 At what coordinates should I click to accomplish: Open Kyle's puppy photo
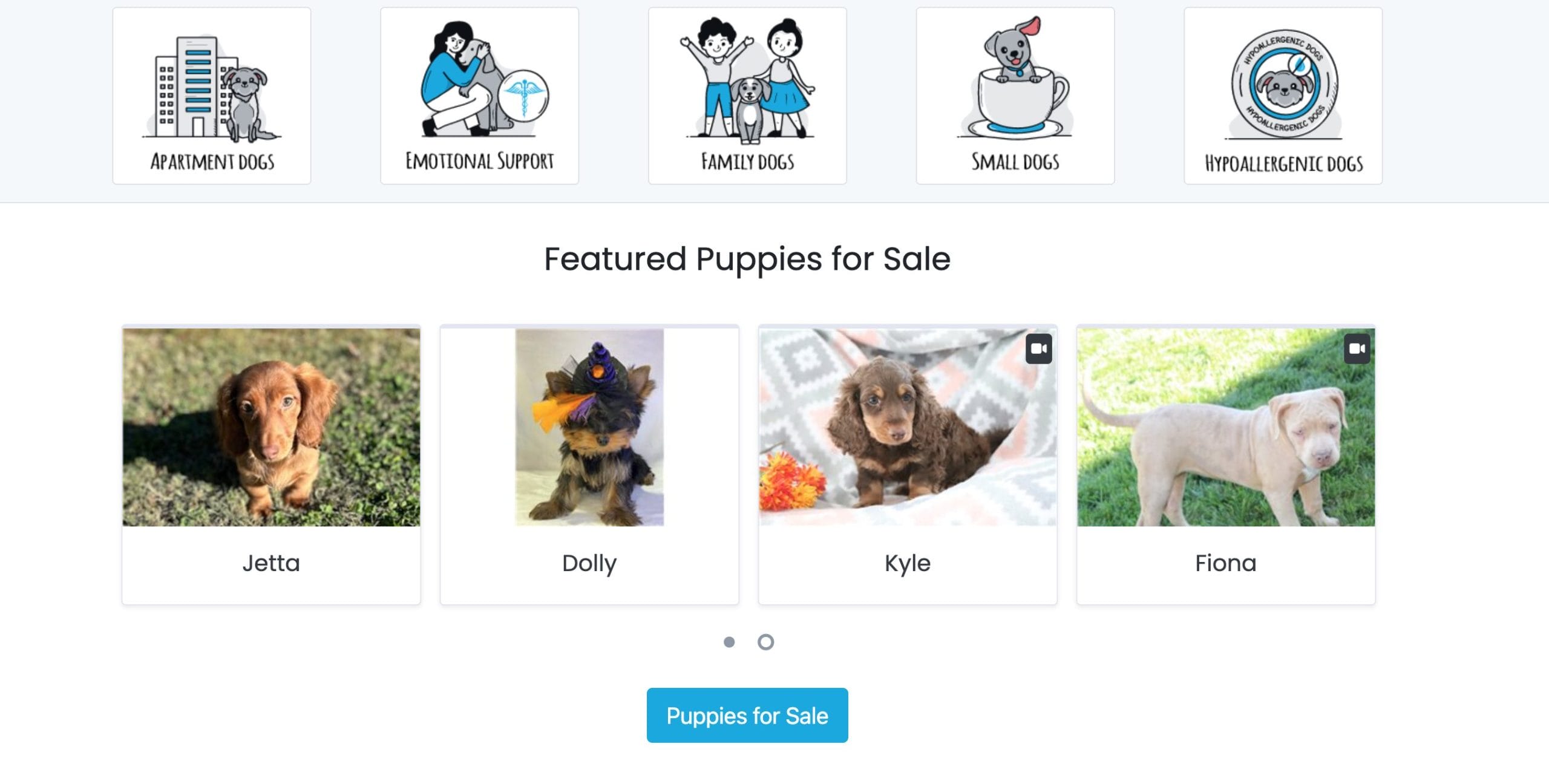click(908, 427)
